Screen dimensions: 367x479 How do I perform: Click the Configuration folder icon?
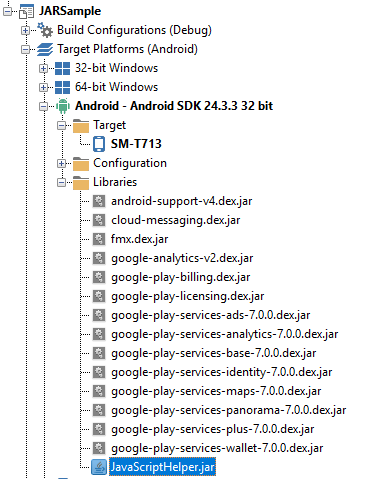tap(81, 164)
